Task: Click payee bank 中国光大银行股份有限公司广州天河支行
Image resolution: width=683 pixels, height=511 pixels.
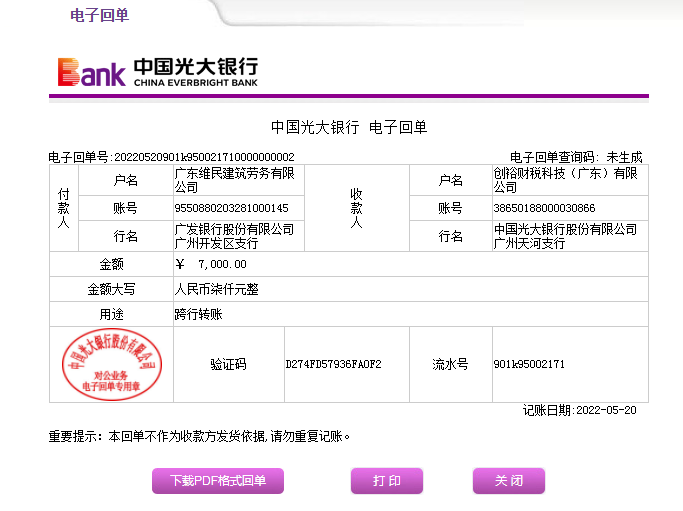Action: click(x=565, y=236)
